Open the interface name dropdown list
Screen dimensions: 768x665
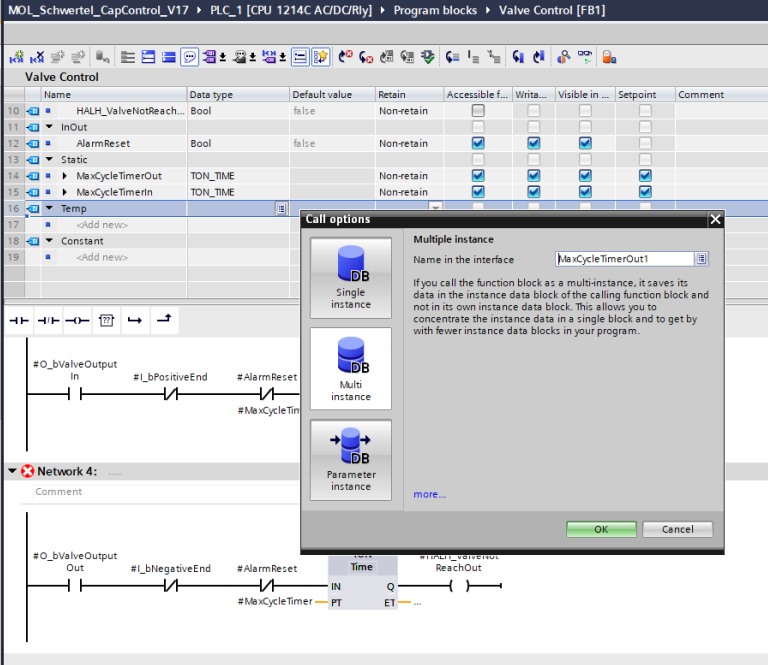(x=702, y=259)
